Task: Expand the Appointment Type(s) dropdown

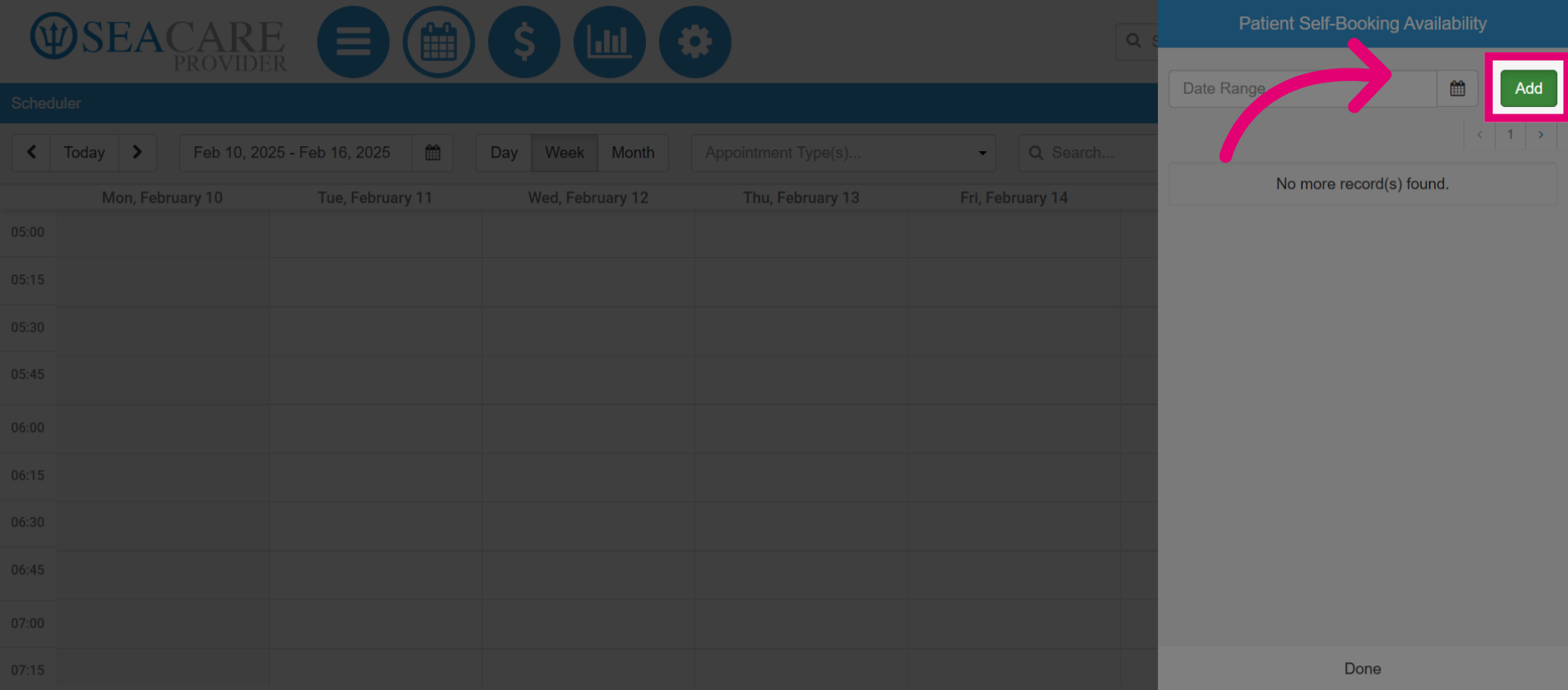Action: 843,153
